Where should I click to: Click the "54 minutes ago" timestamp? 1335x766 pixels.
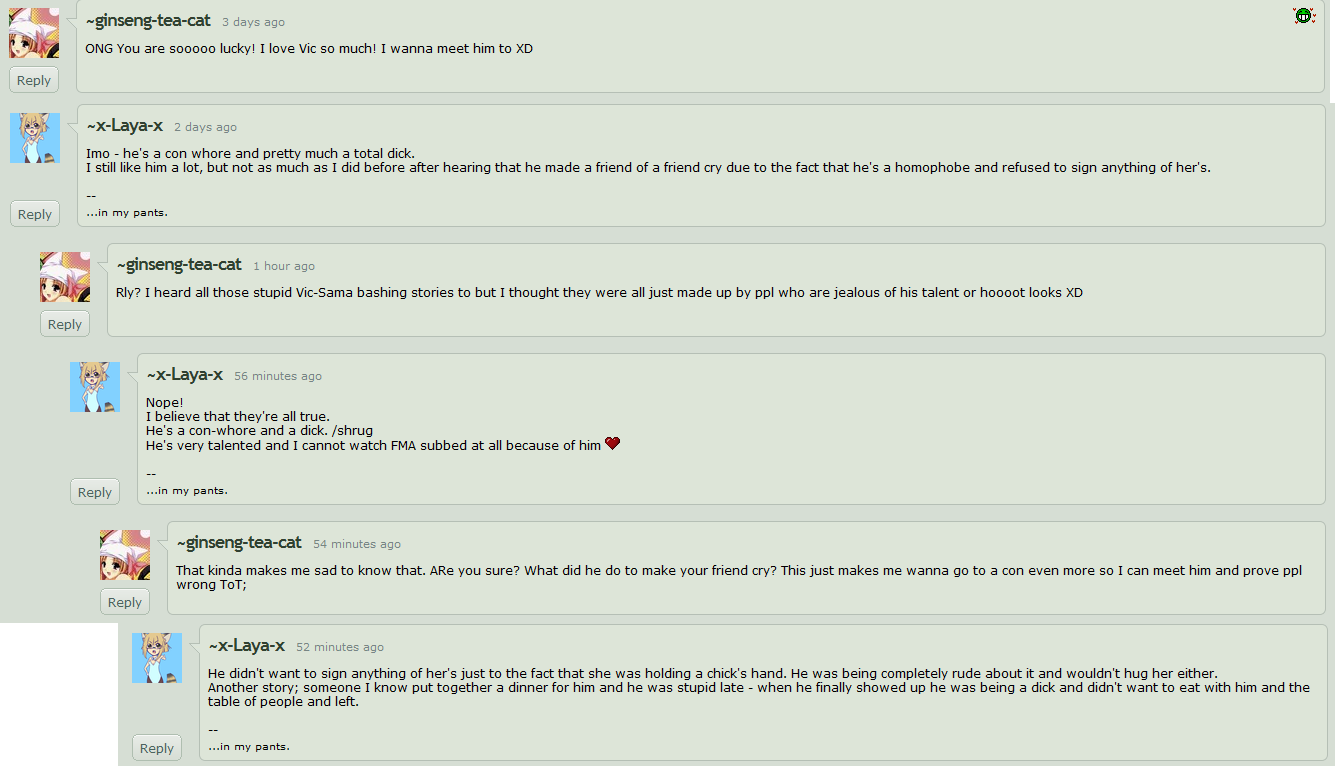pos(357,544)
